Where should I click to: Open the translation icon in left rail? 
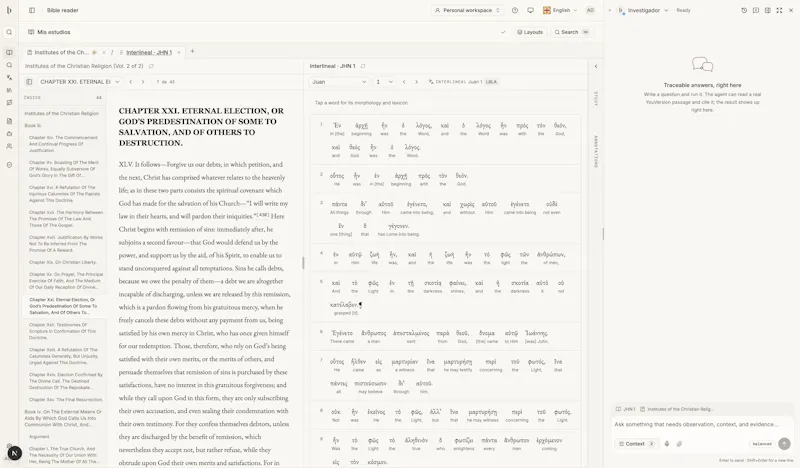click(9, 78)
